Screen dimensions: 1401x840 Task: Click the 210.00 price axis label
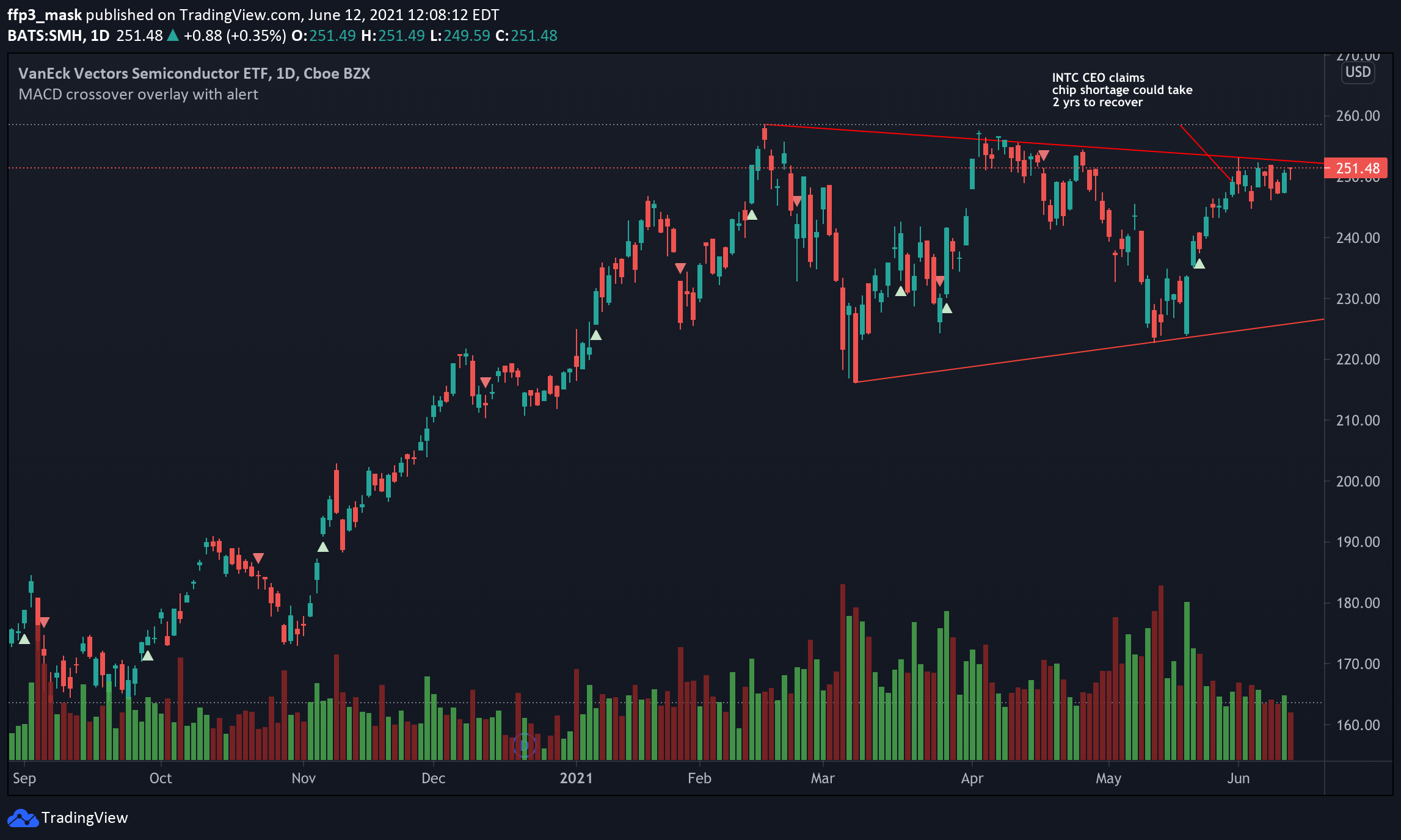pyautogui.click(x=1358, y=421)
